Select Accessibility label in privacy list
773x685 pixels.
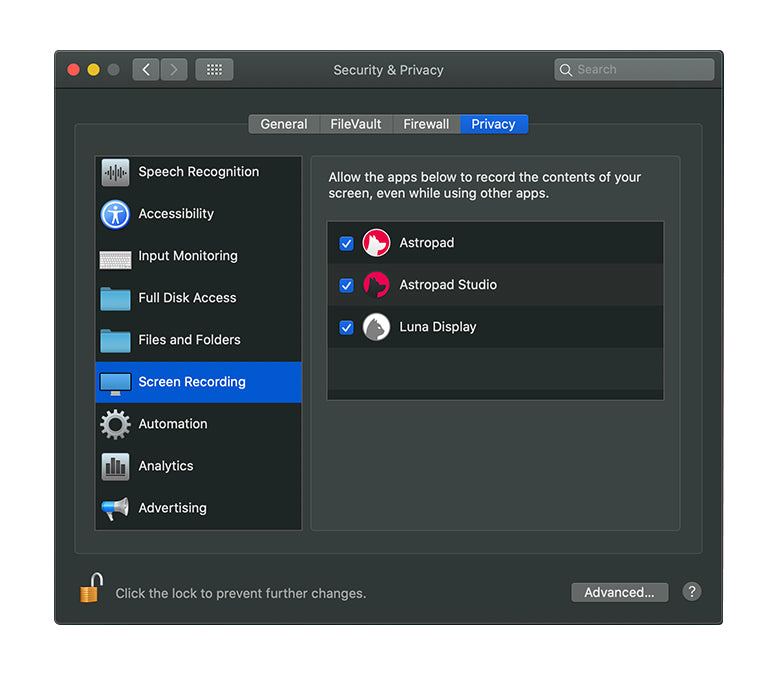click(x=176, y=214)
